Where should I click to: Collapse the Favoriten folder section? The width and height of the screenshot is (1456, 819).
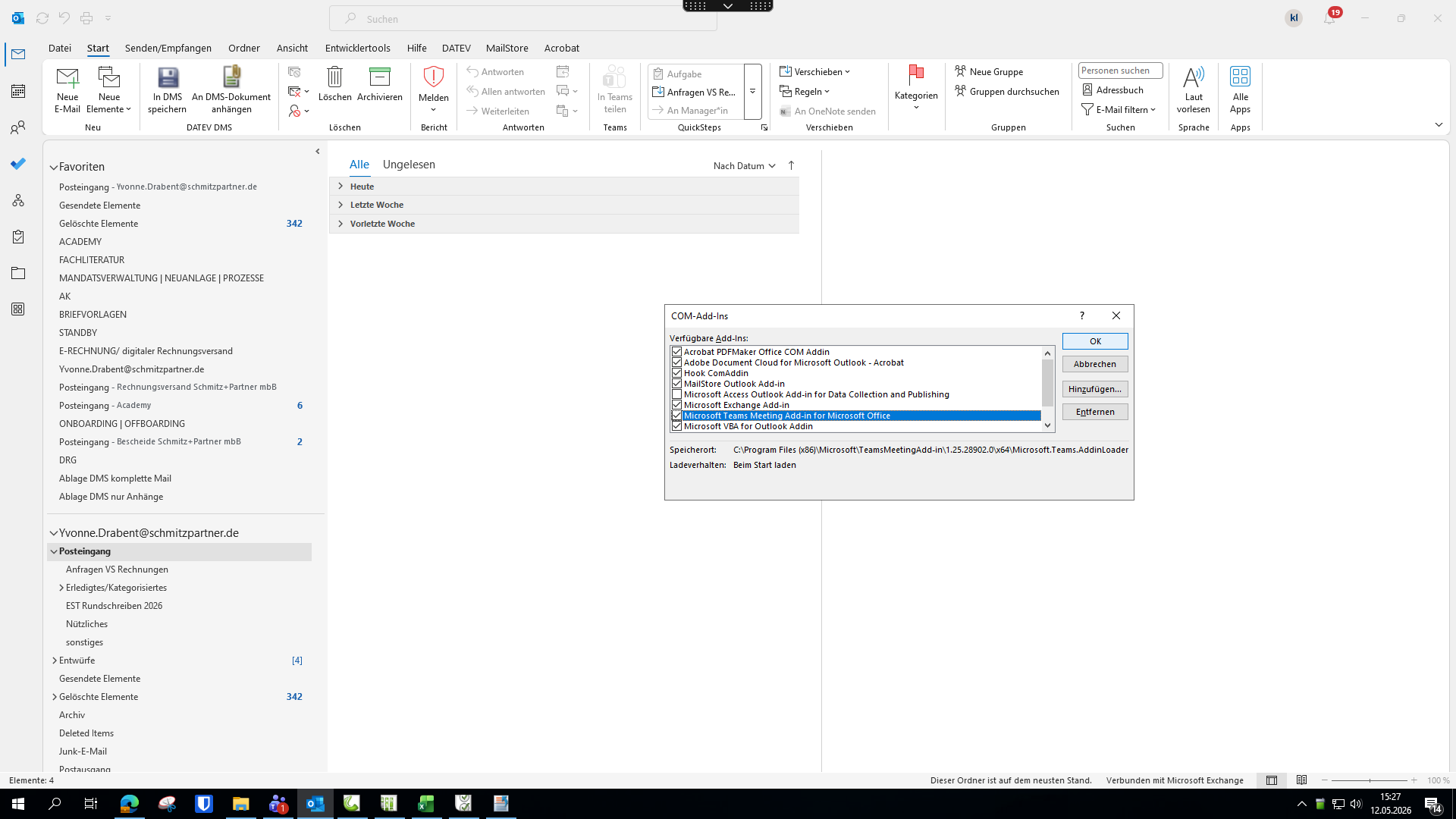click(54, 167)
